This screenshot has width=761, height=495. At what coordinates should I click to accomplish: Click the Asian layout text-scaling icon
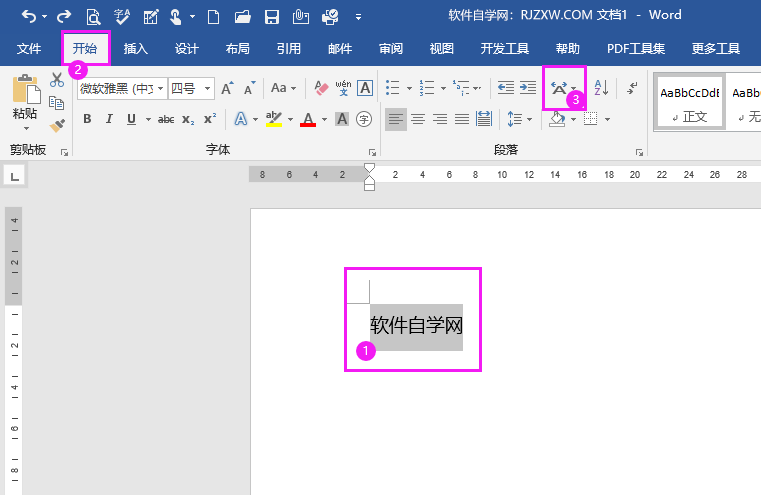559,88
